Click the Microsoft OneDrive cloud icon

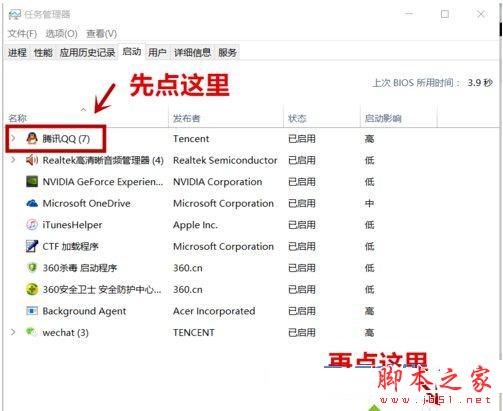coord(32,203)
